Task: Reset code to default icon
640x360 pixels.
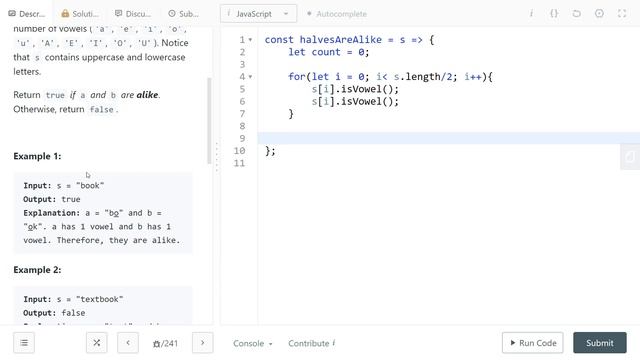Action: 576,13
